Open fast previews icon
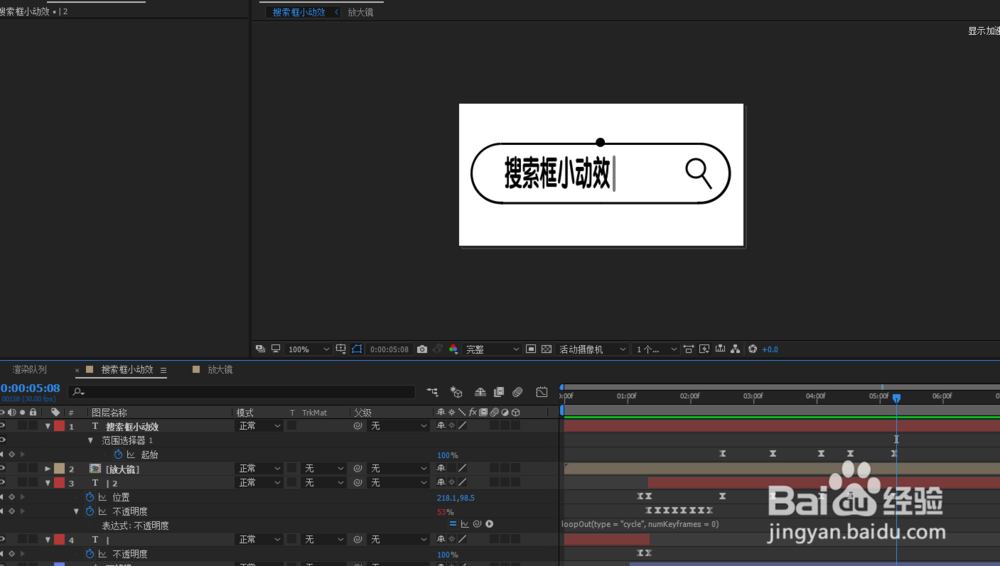 (x=704, y=349)
